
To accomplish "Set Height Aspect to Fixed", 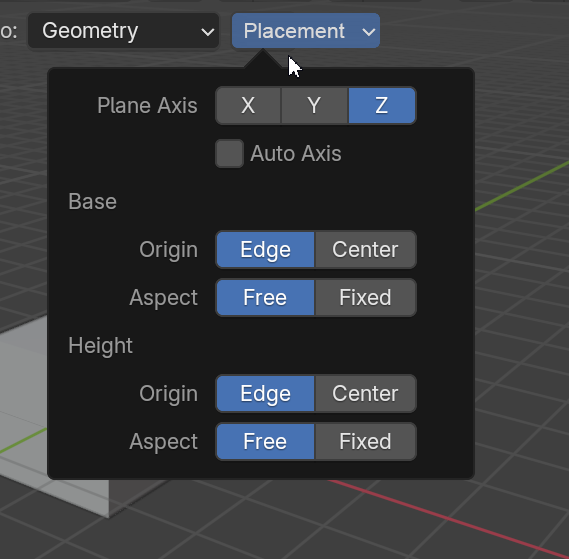I will [x=365, y=442].
